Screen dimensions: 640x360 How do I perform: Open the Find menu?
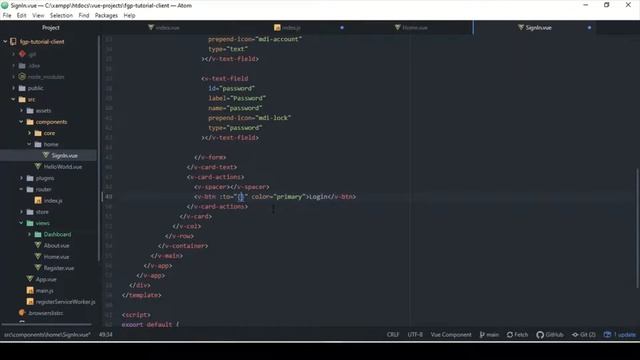click(x=84, y=16)
